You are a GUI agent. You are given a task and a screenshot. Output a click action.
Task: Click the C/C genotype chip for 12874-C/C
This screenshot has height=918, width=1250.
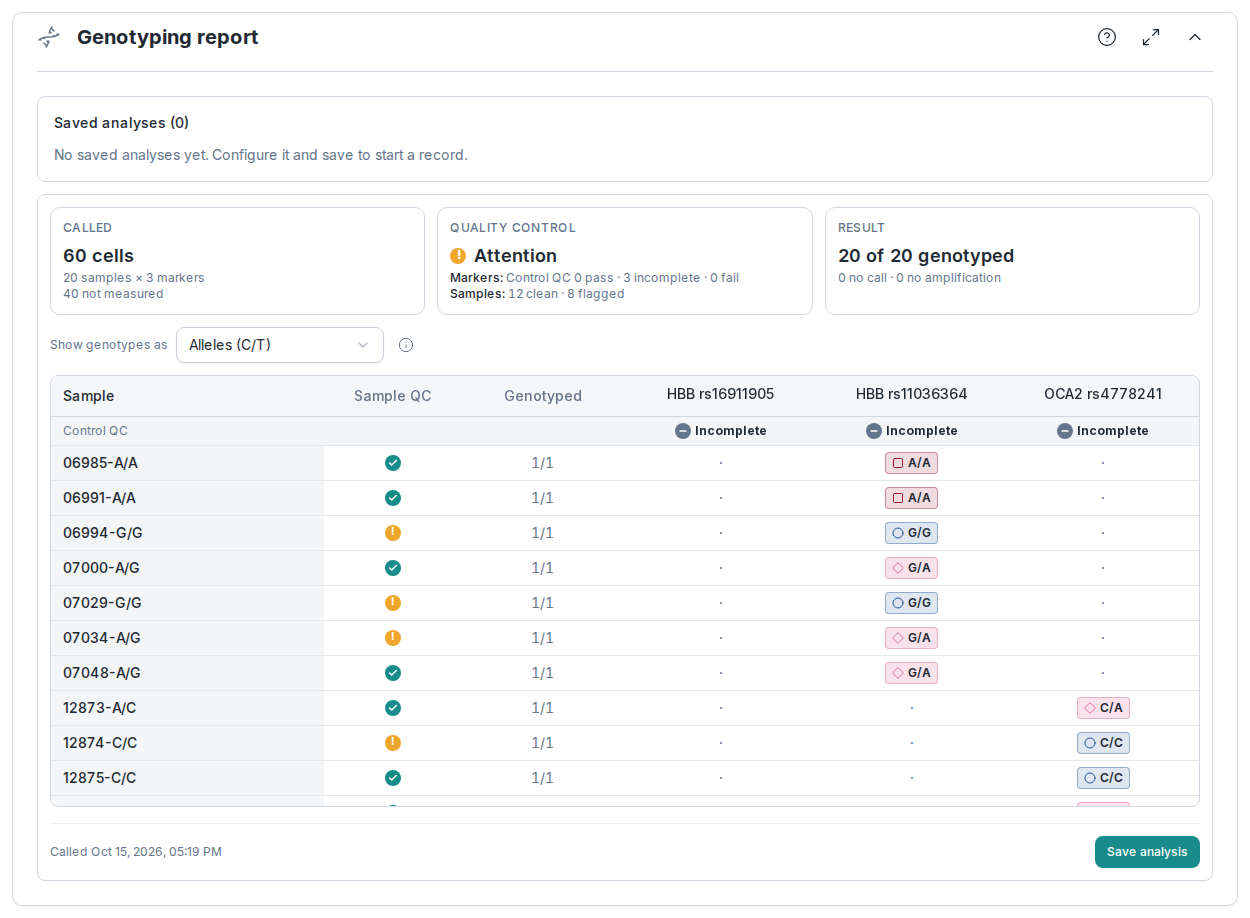(x=1103, y=743)
